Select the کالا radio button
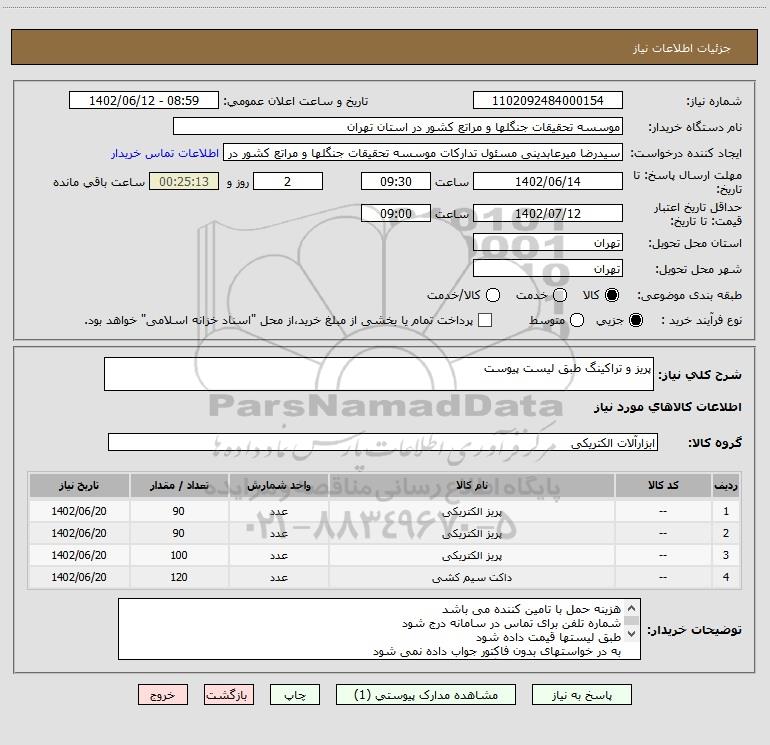The width and height of the screenshot is (770, 745). 612,295
